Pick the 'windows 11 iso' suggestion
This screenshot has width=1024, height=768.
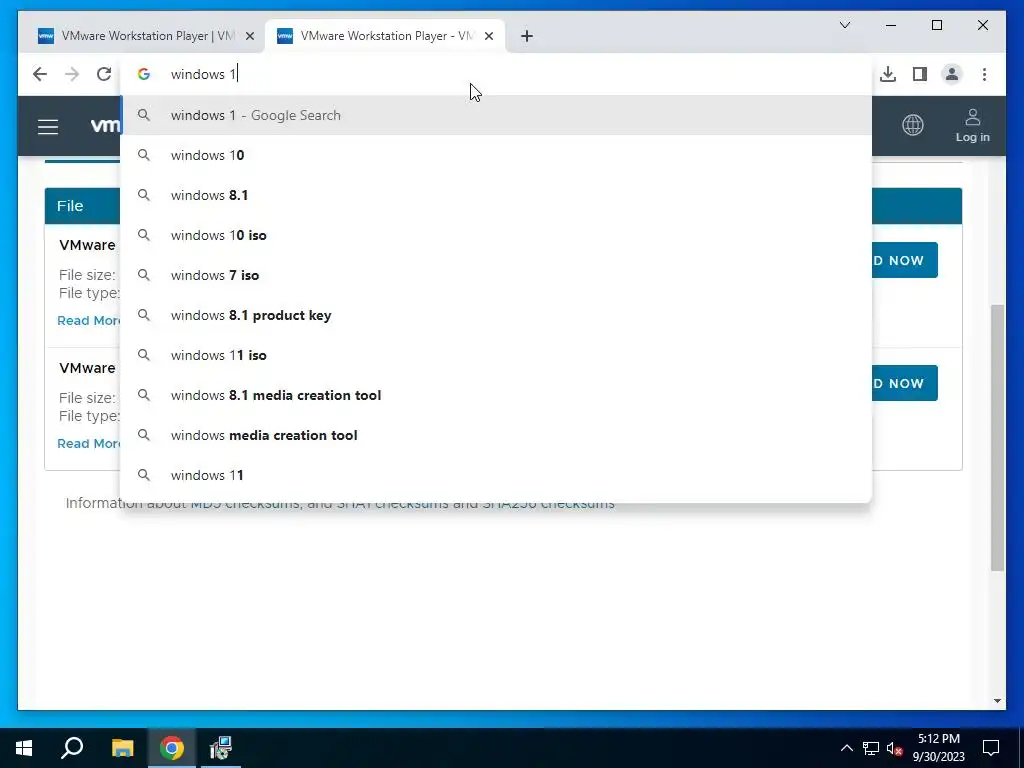(x=496, y=355)
